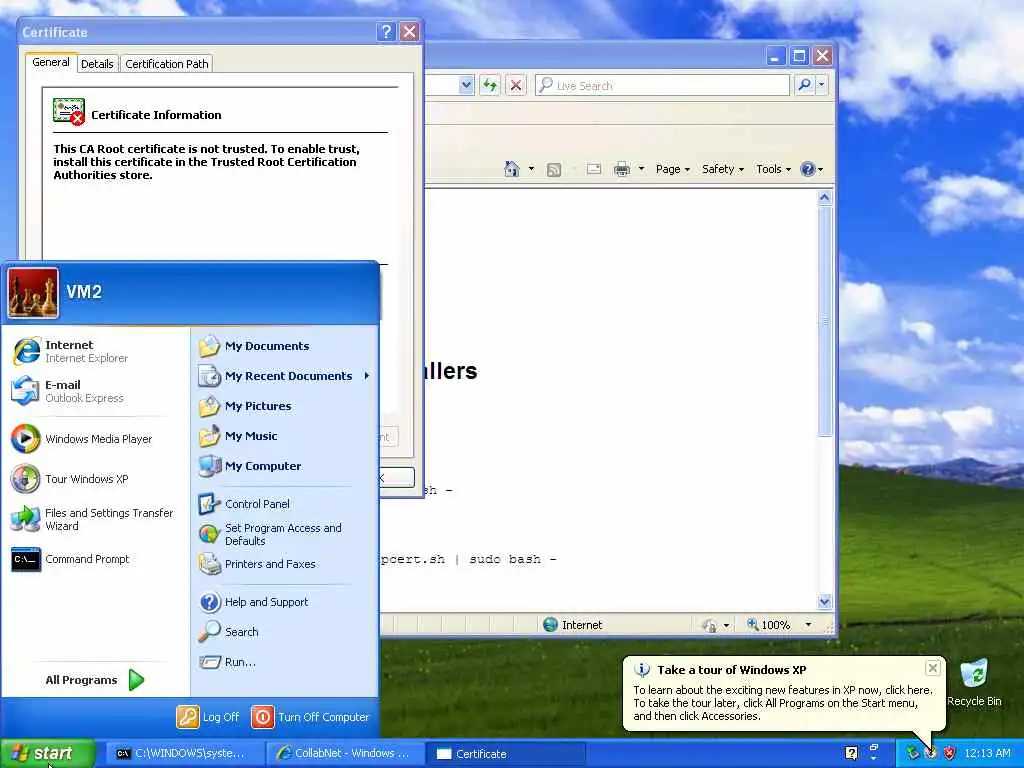
Task: Click Turn Off Computer button
Action: [310, 717]
